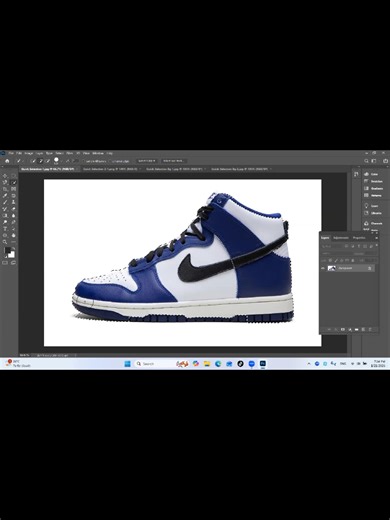Click the Share icon at top right
This screenshot has height=520, width=390.
[x=385, y=161]
